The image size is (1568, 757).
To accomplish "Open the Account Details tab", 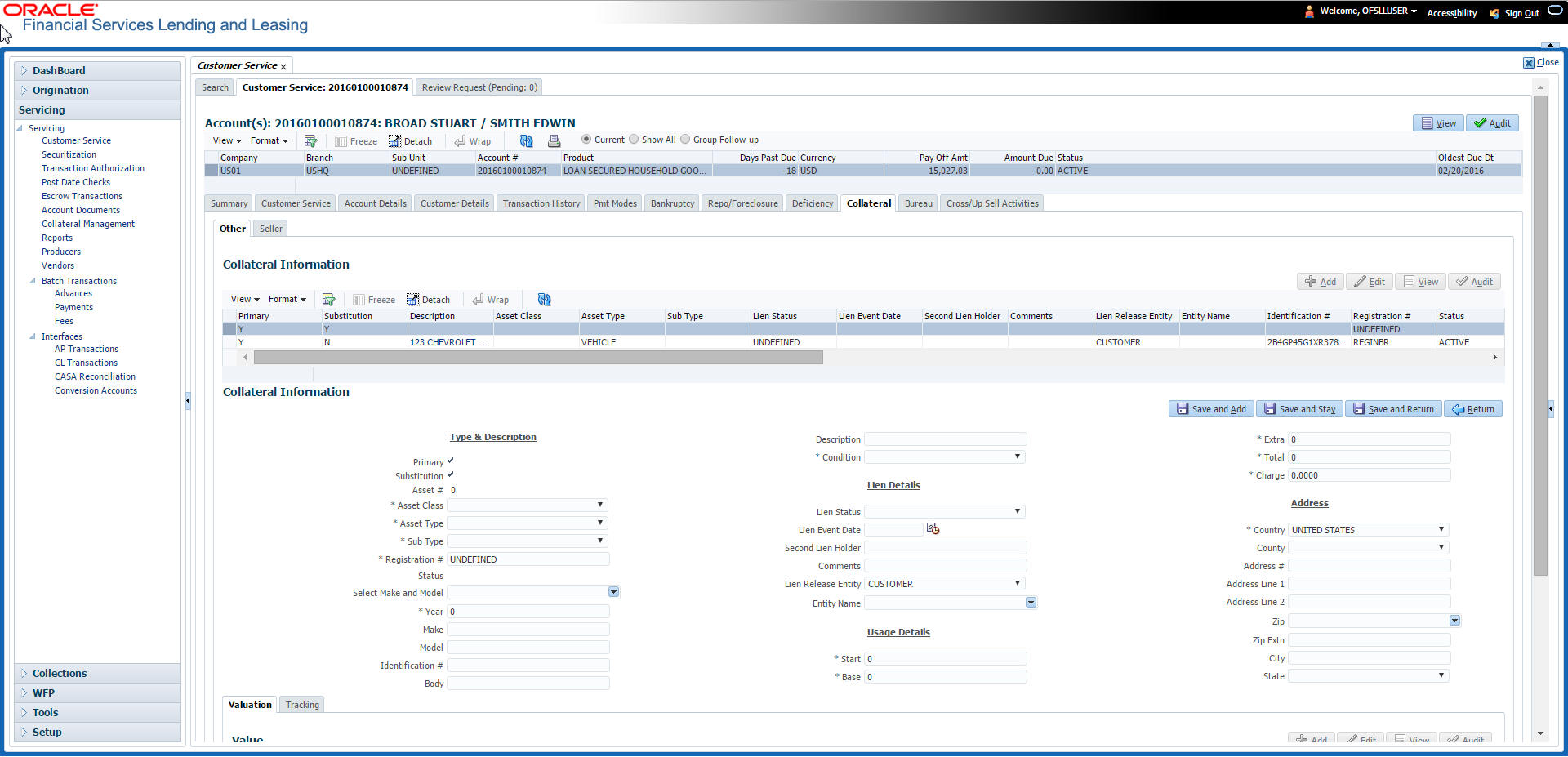I will point(375,203).
